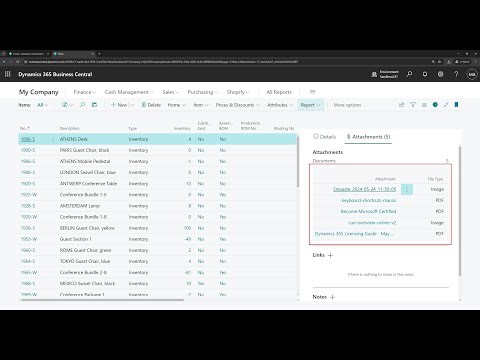The height and width of the screenshot is (360, 480).
Task: Open the Sales dropdown menu
Action: [171, 92]
